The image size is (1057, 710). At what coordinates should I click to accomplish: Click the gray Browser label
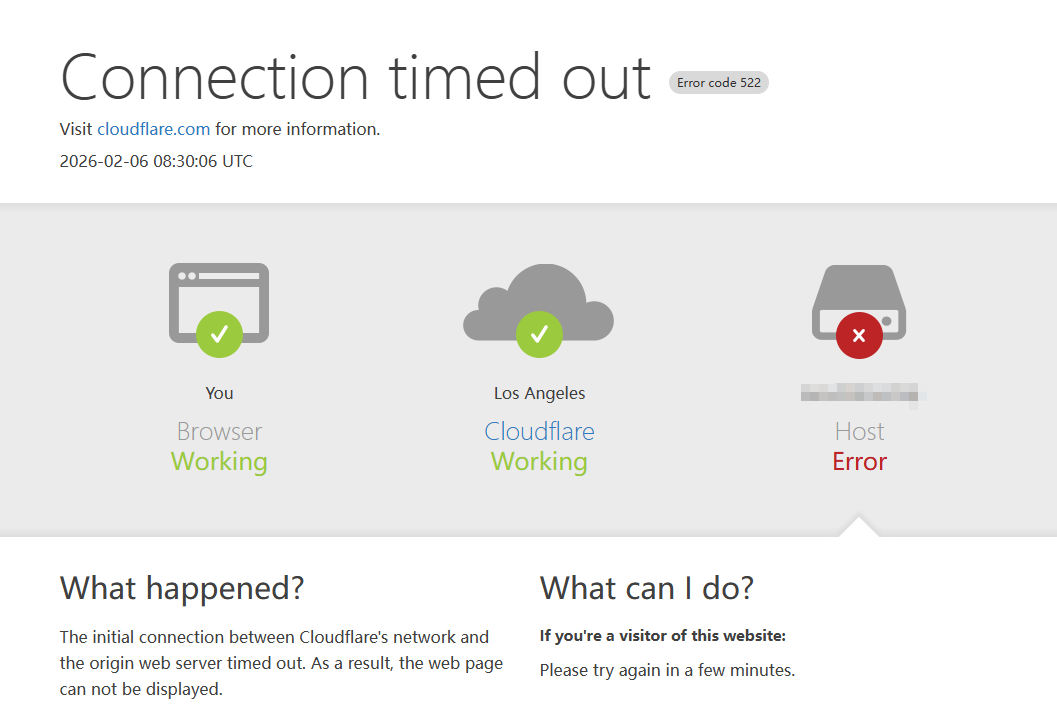pos(219,432)
